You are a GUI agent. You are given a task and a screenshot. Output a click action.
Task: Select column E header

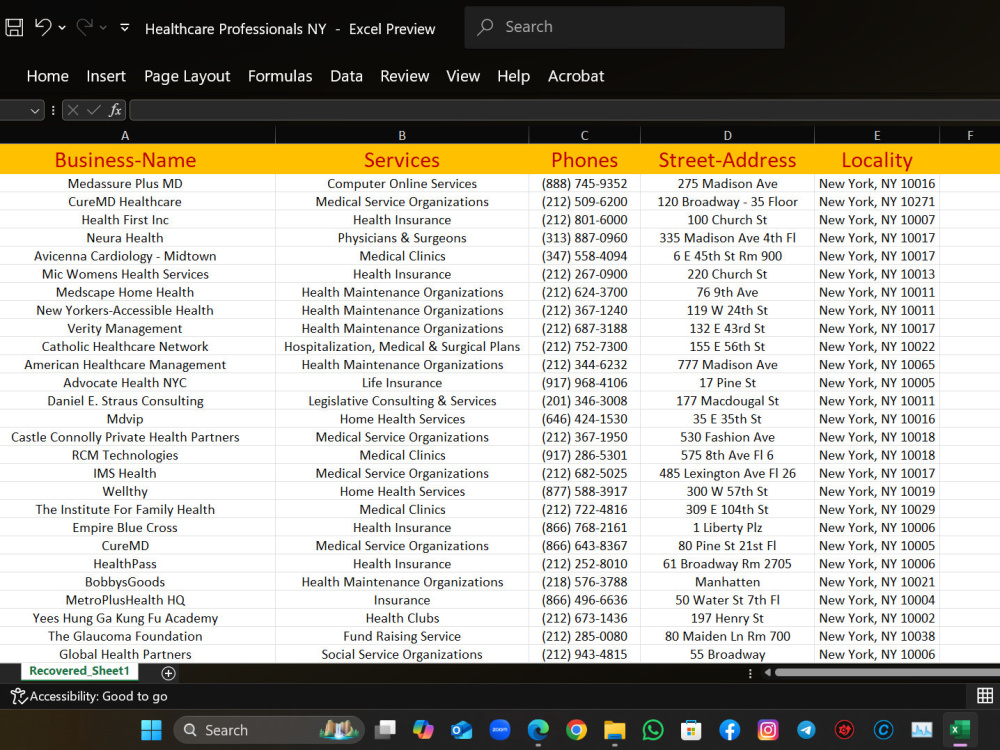tap(877, 135)
